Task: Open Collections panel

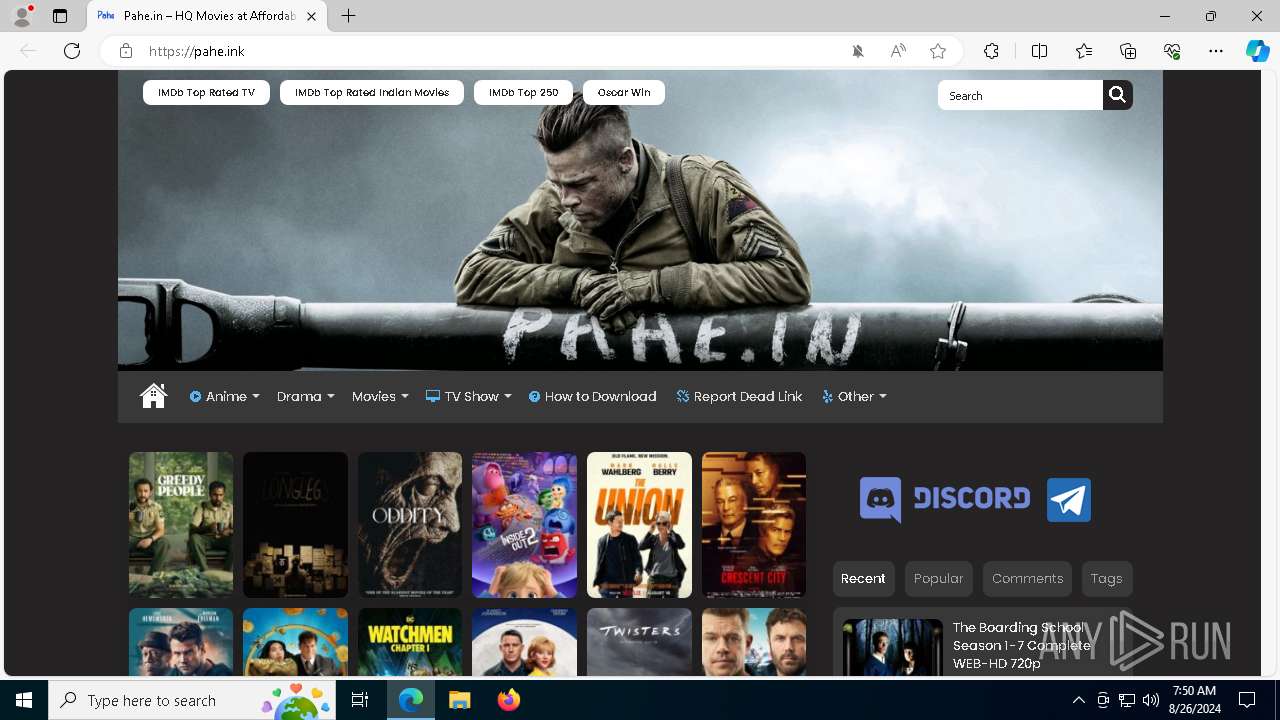Action: click(x=1128, y=51)
